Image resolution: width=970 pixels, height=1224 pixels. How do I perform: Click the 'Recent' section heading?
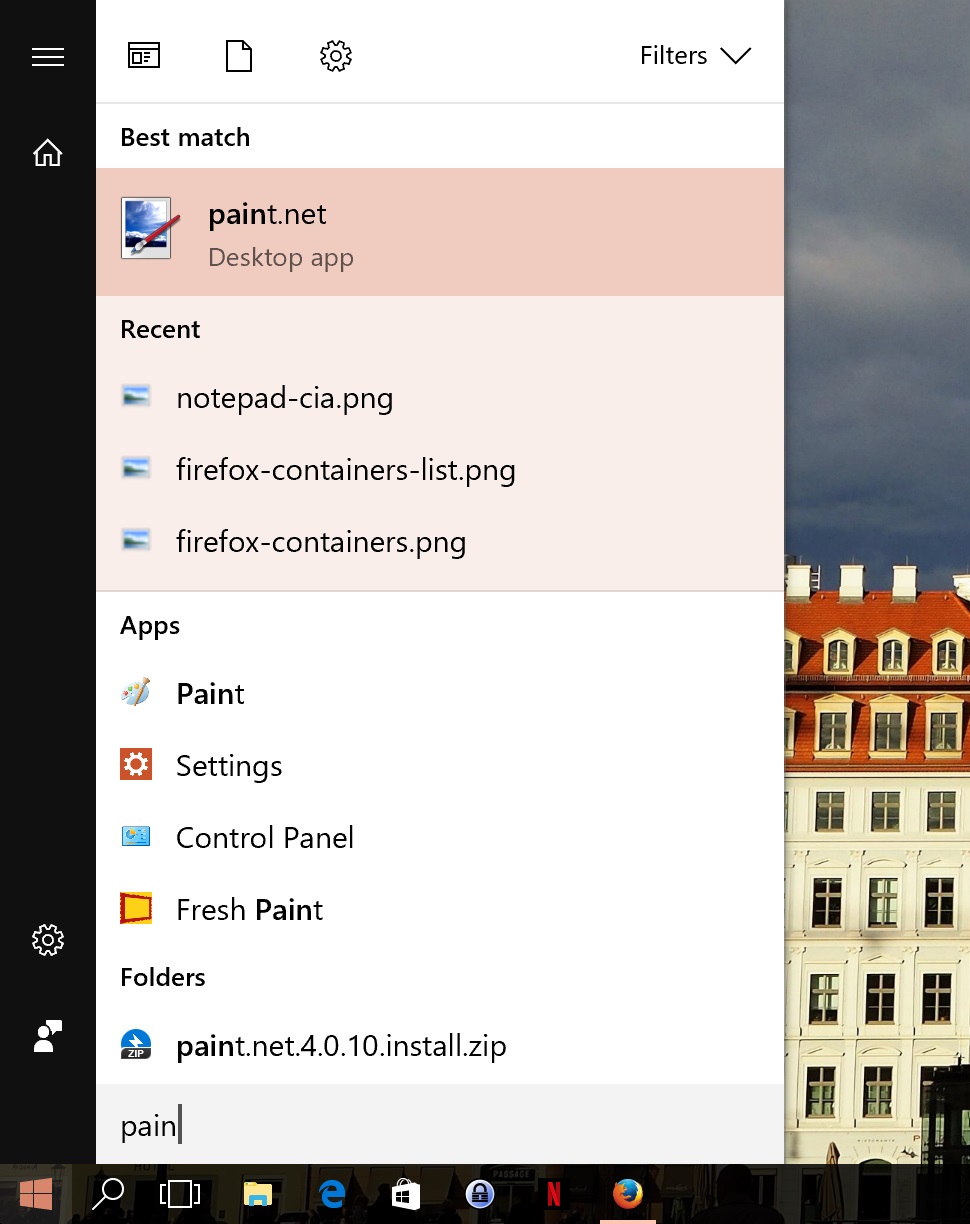coord(160,330)
